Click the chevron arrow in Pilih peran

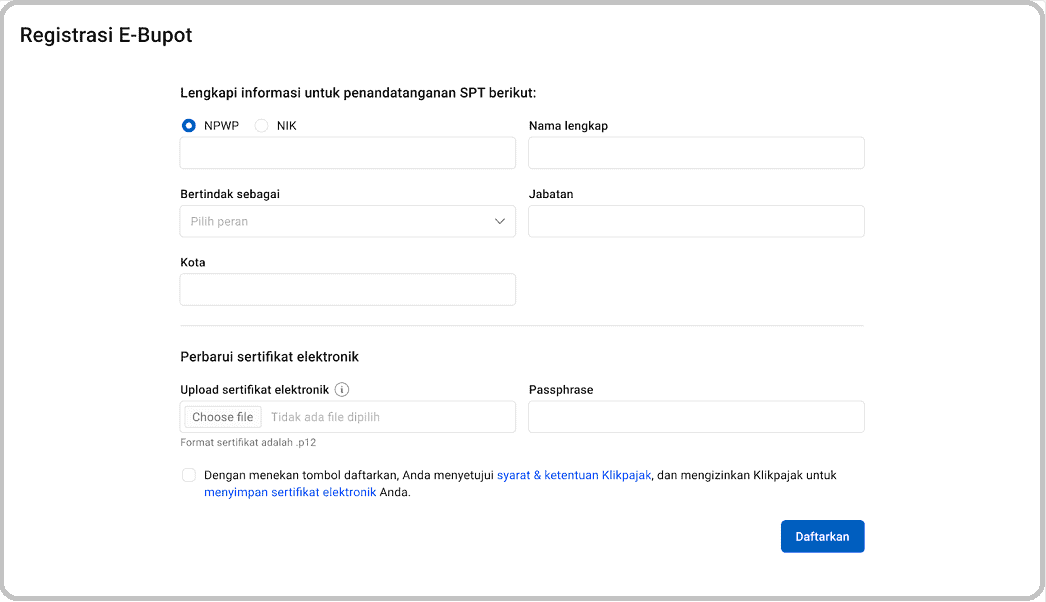[500, 221]
